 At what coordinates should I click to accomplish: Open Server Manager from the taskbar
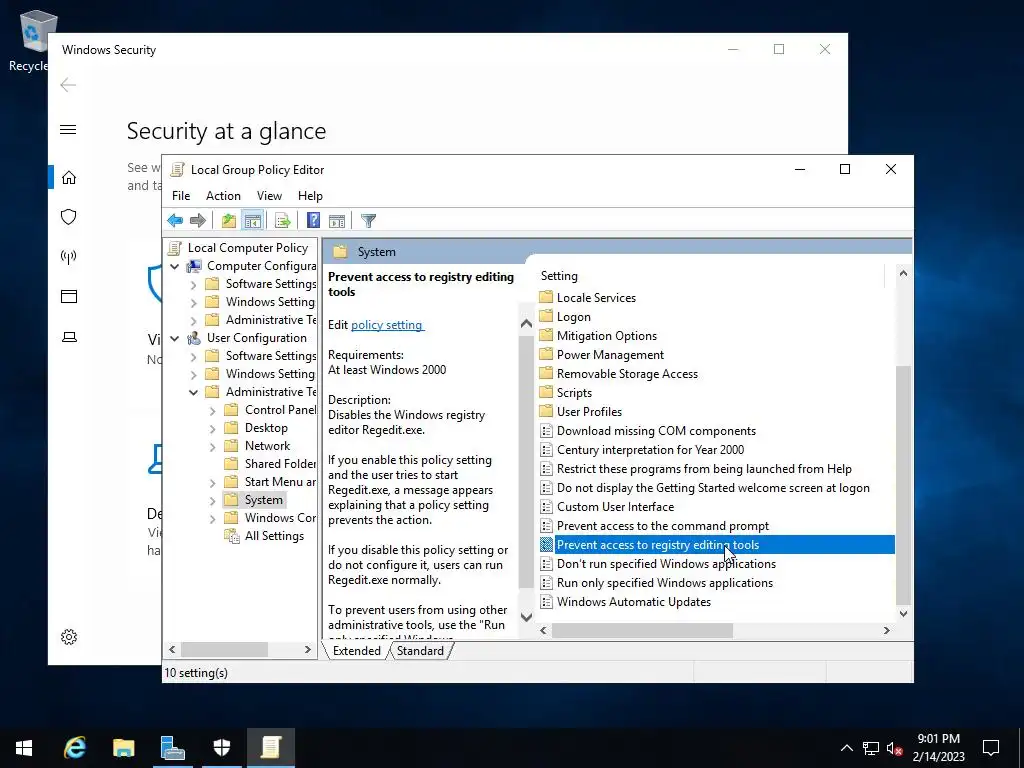172,747
